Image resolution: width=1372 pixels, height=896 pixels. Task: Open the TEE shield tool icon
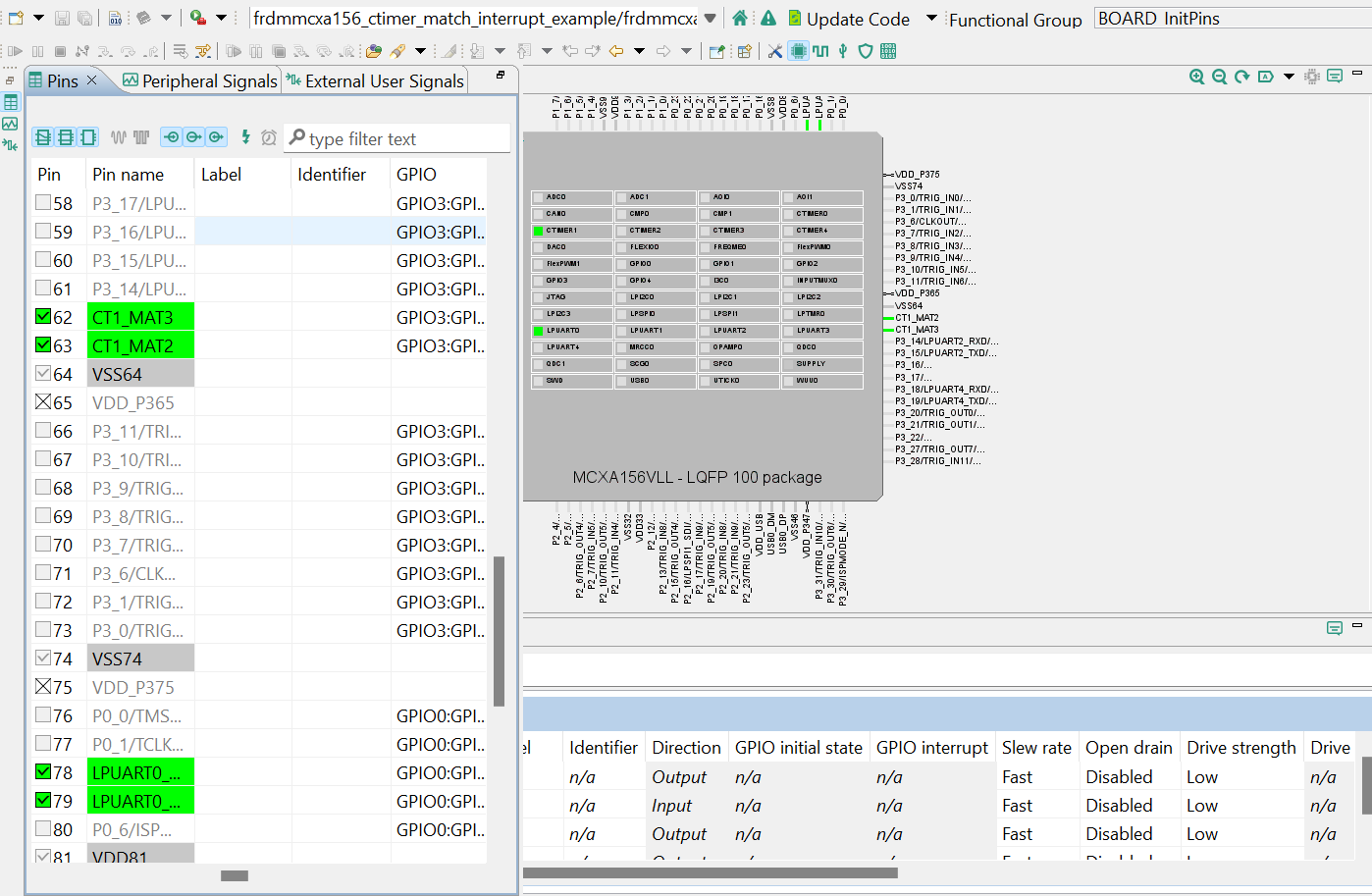866,50
